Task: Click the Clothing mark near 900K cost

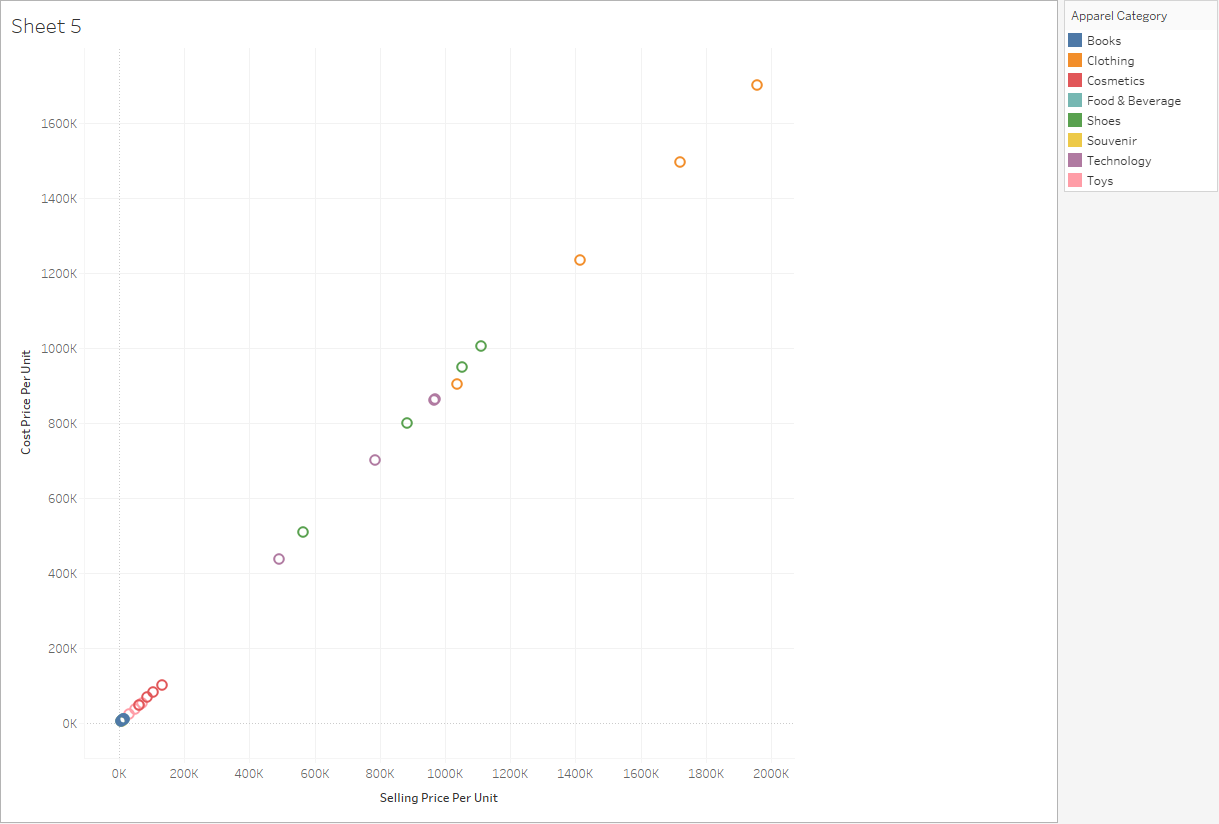Action: (457, 384)
